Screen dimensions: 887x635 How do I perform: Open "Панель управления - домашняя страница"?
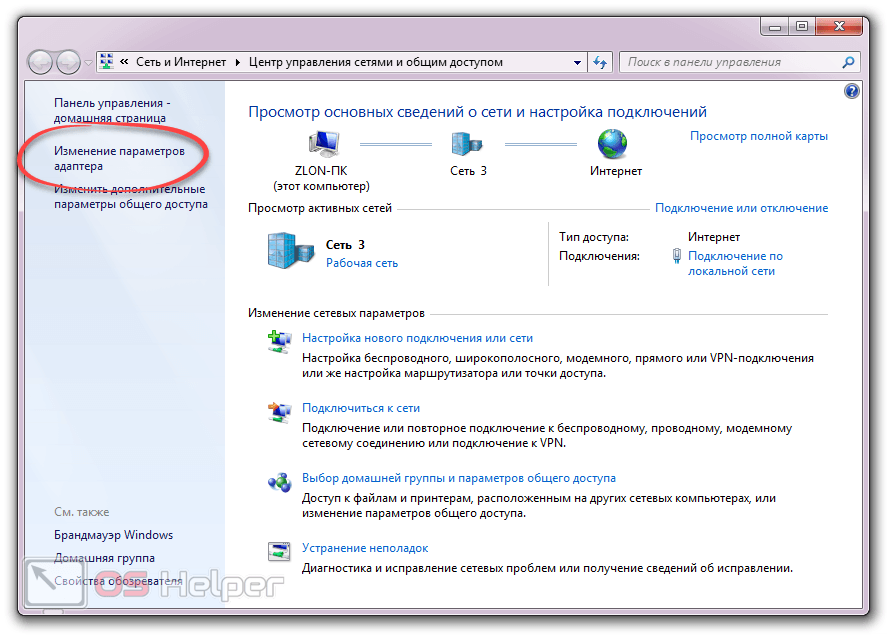pos(111,110)
